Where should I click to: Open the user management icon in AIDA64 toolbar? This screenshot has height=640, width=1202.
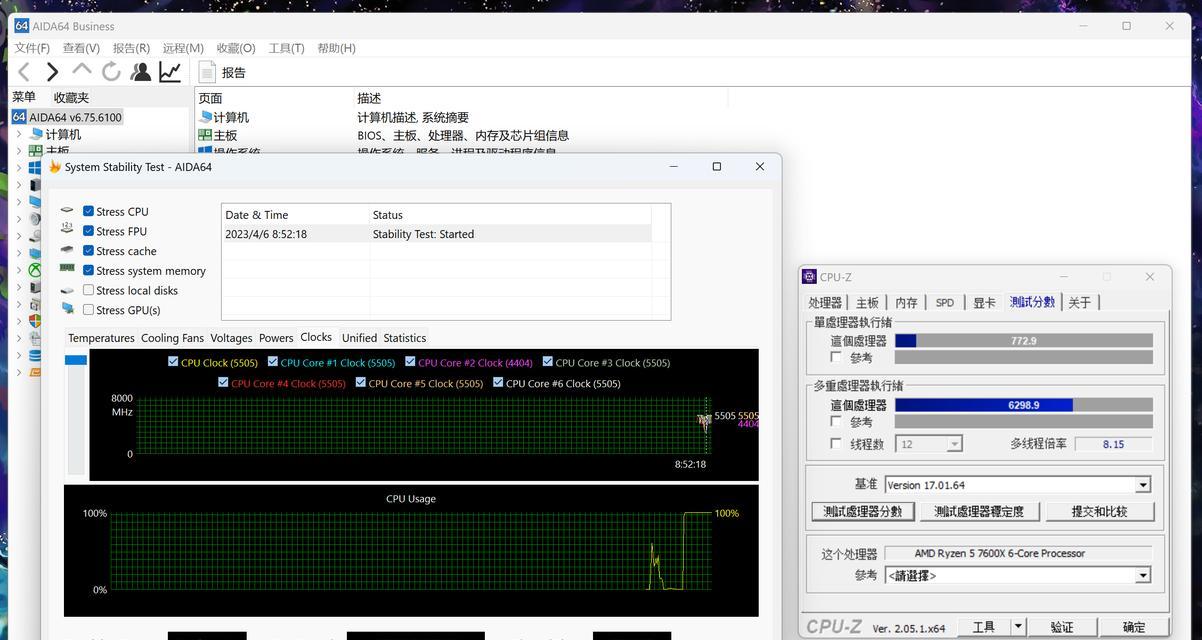tap(141, 72)
